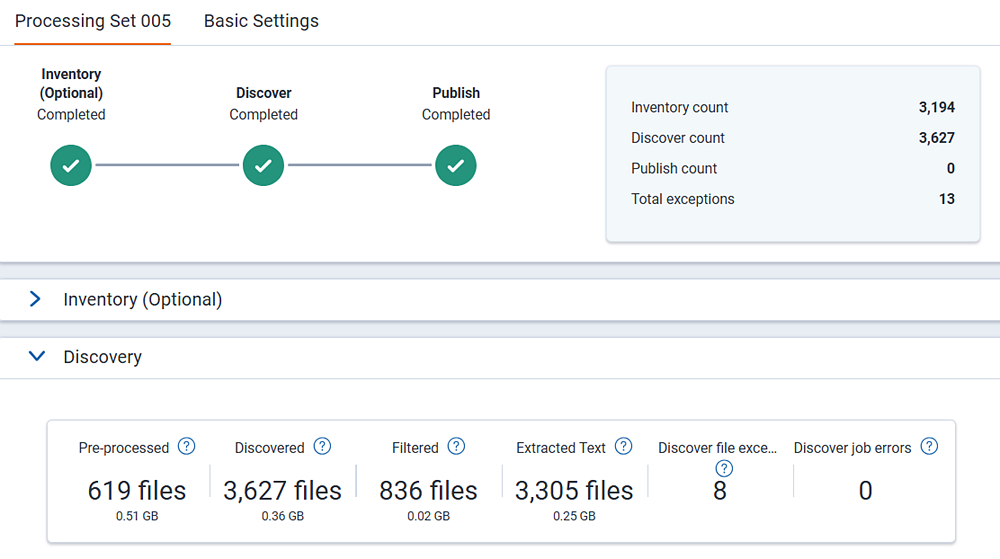Click the 0.25 GB size text

point(574,516)
